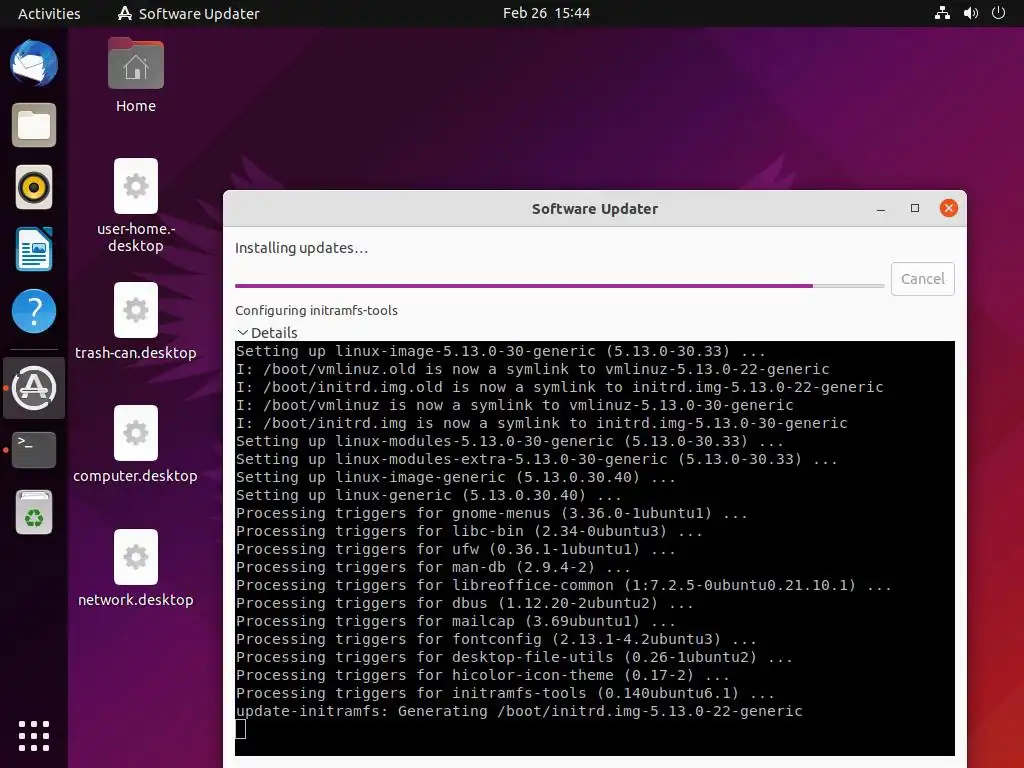Click 'Processing triggers for dbus' line
The width and height of the screenshot is (1024, 768).
click(x=464, y=603)
